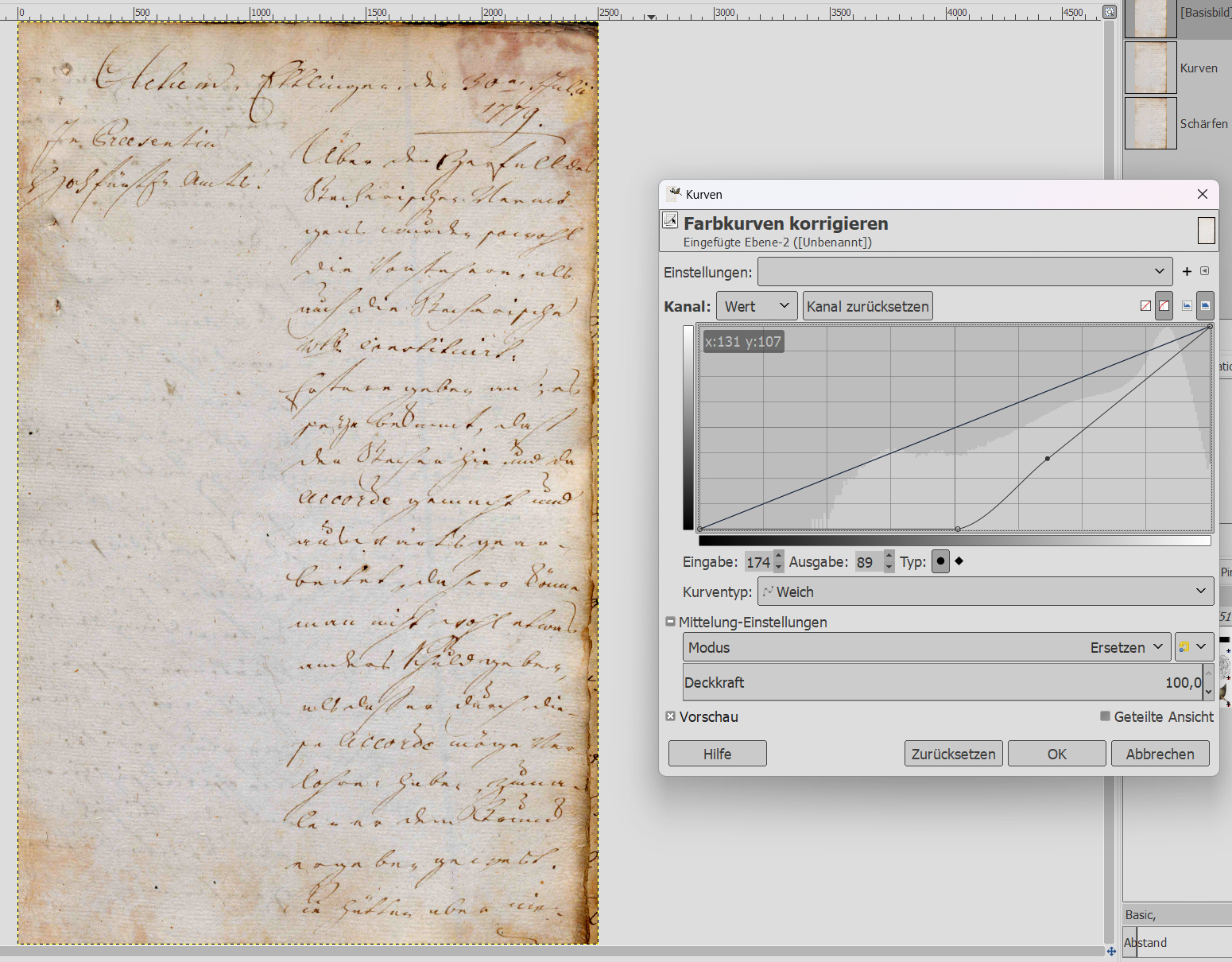Select the logarithmic histogram icon
This screenshot has height=962, width=1232.
point(1205,306)
